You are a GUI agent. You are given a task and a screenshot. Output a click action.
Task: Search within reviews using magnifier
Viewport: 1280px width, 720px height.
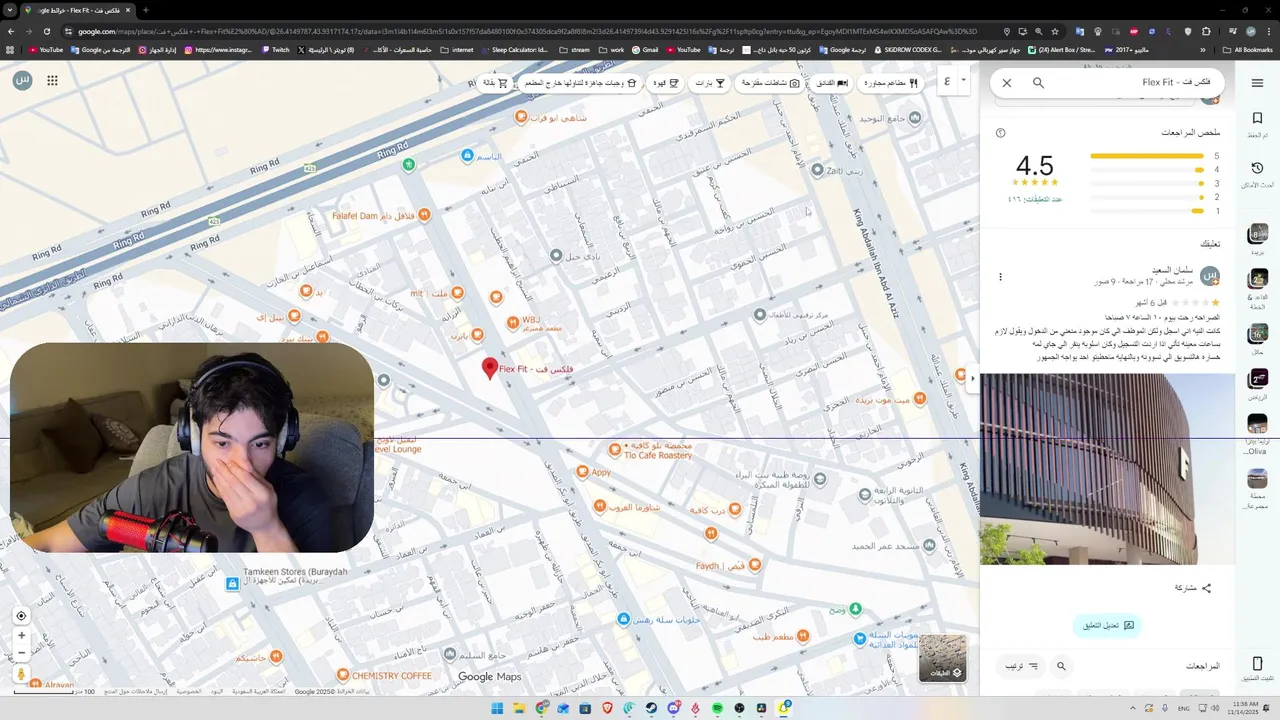pos(1062,666)
